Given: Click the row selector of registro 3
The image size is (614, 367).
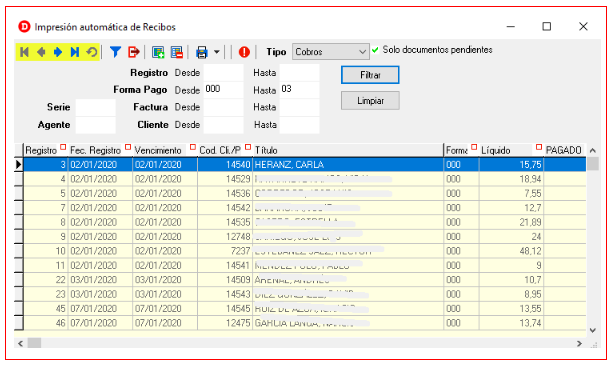Looking at the screenshot, I should click(18, 165).
